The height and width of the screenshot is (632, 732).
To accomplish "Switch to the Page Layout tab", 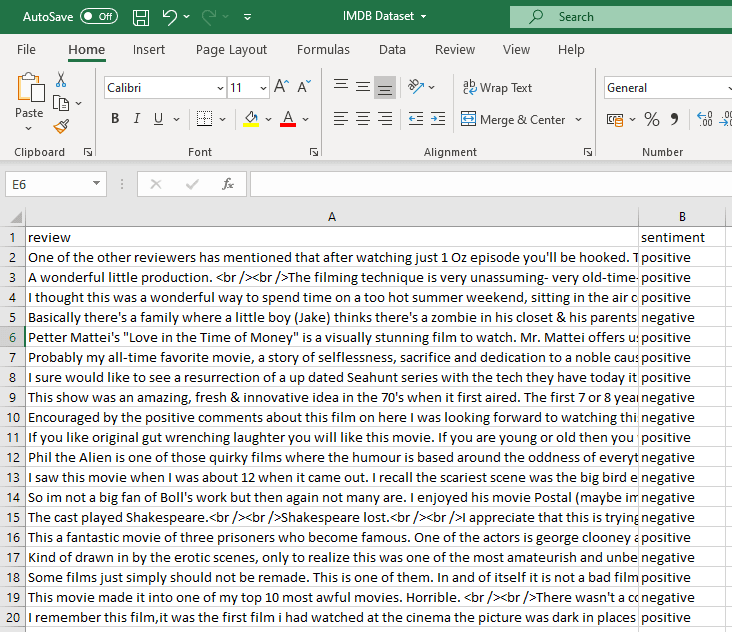I will (x=231, y=49).
